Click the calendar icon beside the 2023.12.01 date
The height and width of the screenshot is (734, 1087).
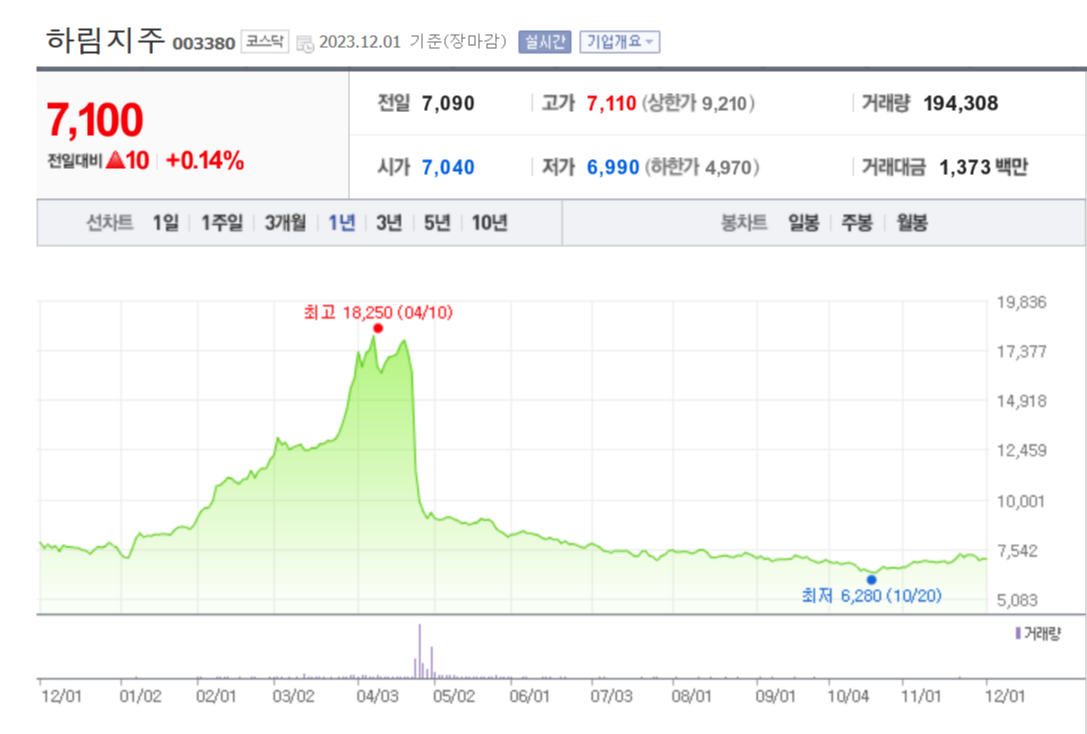[305, 44]
